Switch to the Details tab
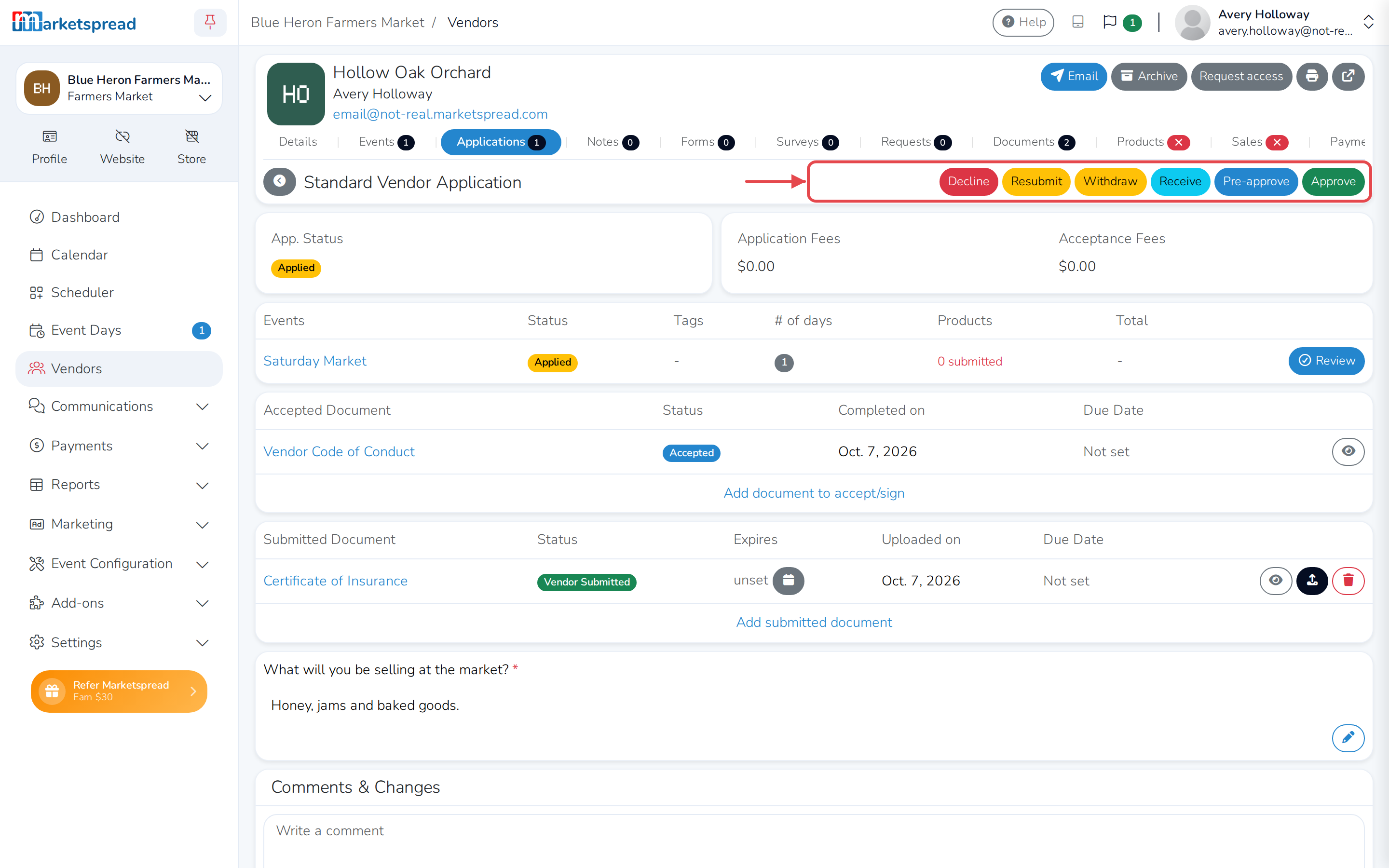 298,142
